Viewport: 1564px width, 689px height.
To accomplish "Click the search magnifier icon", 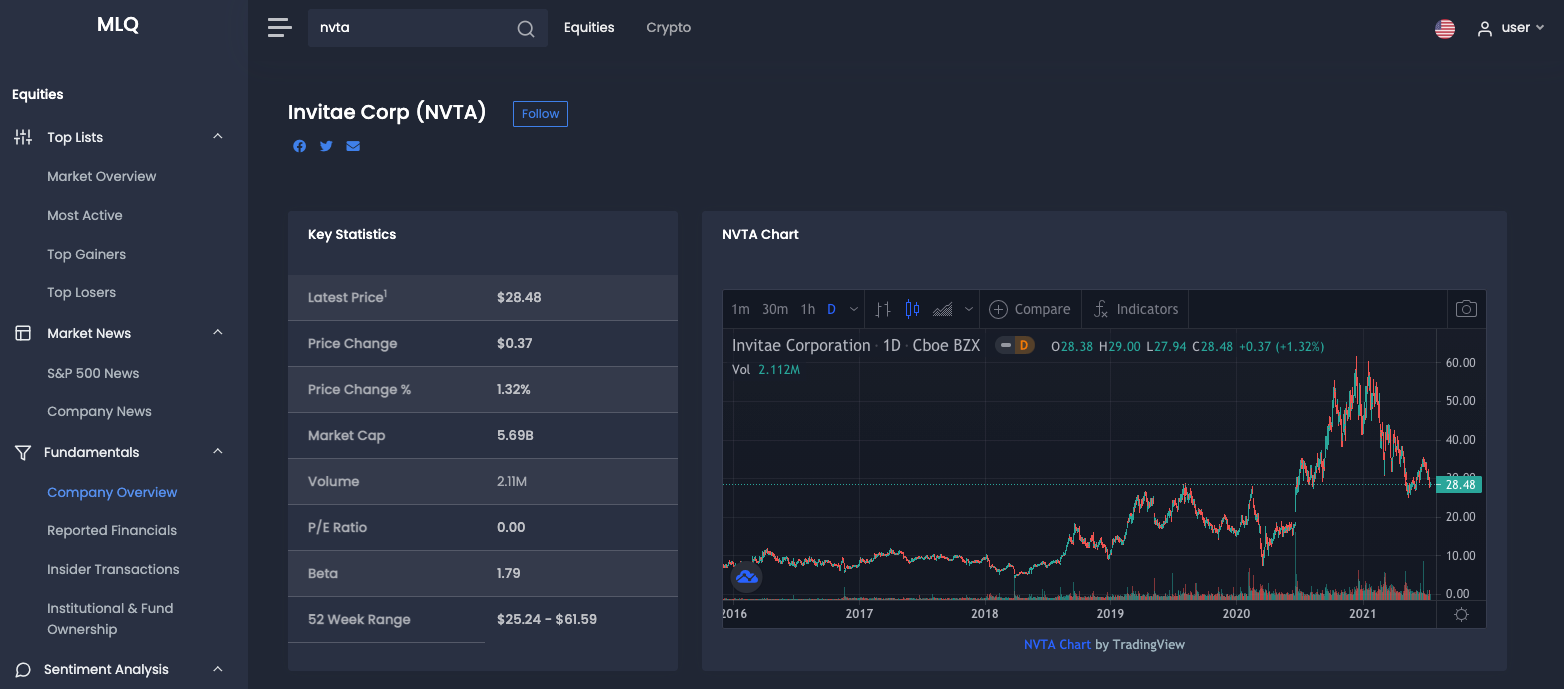I will [x=526, y=29].
